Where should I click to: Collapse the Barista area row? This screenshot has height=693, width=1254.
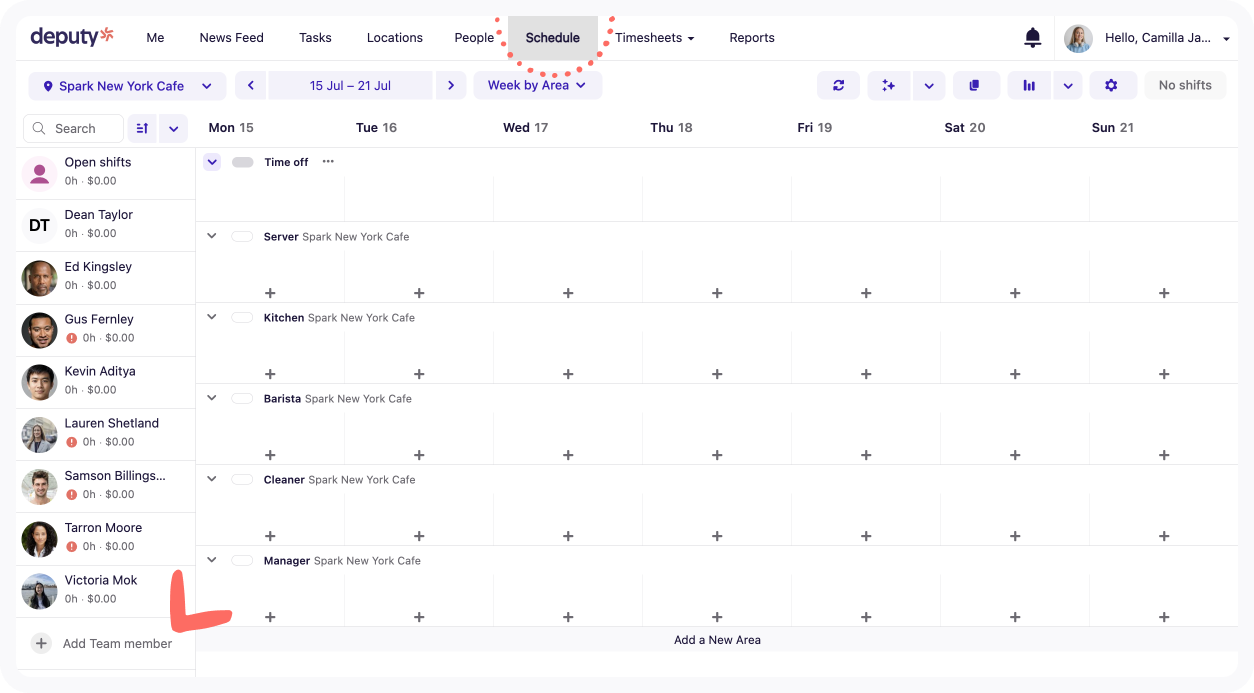[x=211, y=398]
